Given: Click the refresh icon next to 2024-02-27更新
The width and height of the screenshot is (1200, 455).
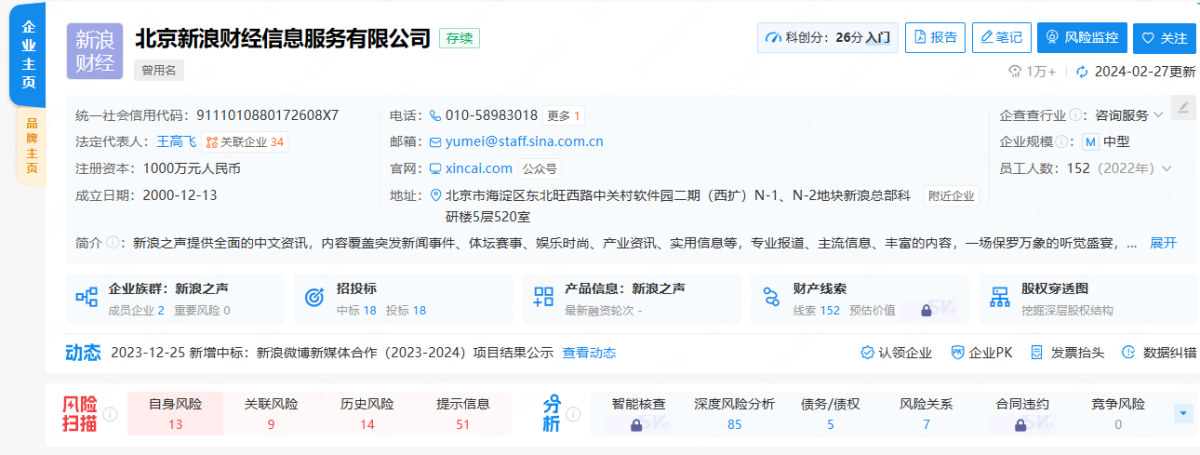Looking at the screenshot, I should coord(1081,71).
